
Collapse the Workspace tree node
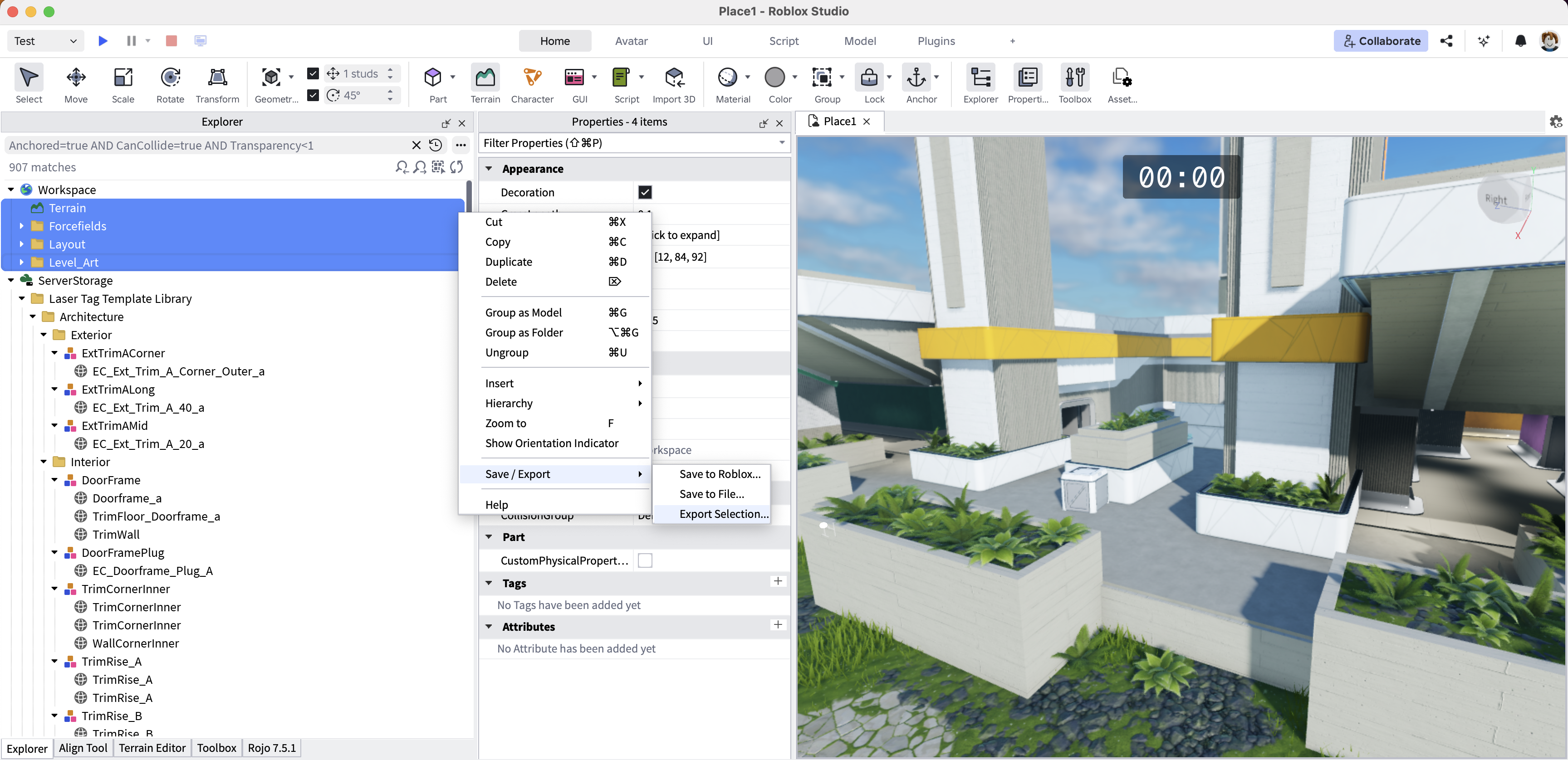coord(11,190)
